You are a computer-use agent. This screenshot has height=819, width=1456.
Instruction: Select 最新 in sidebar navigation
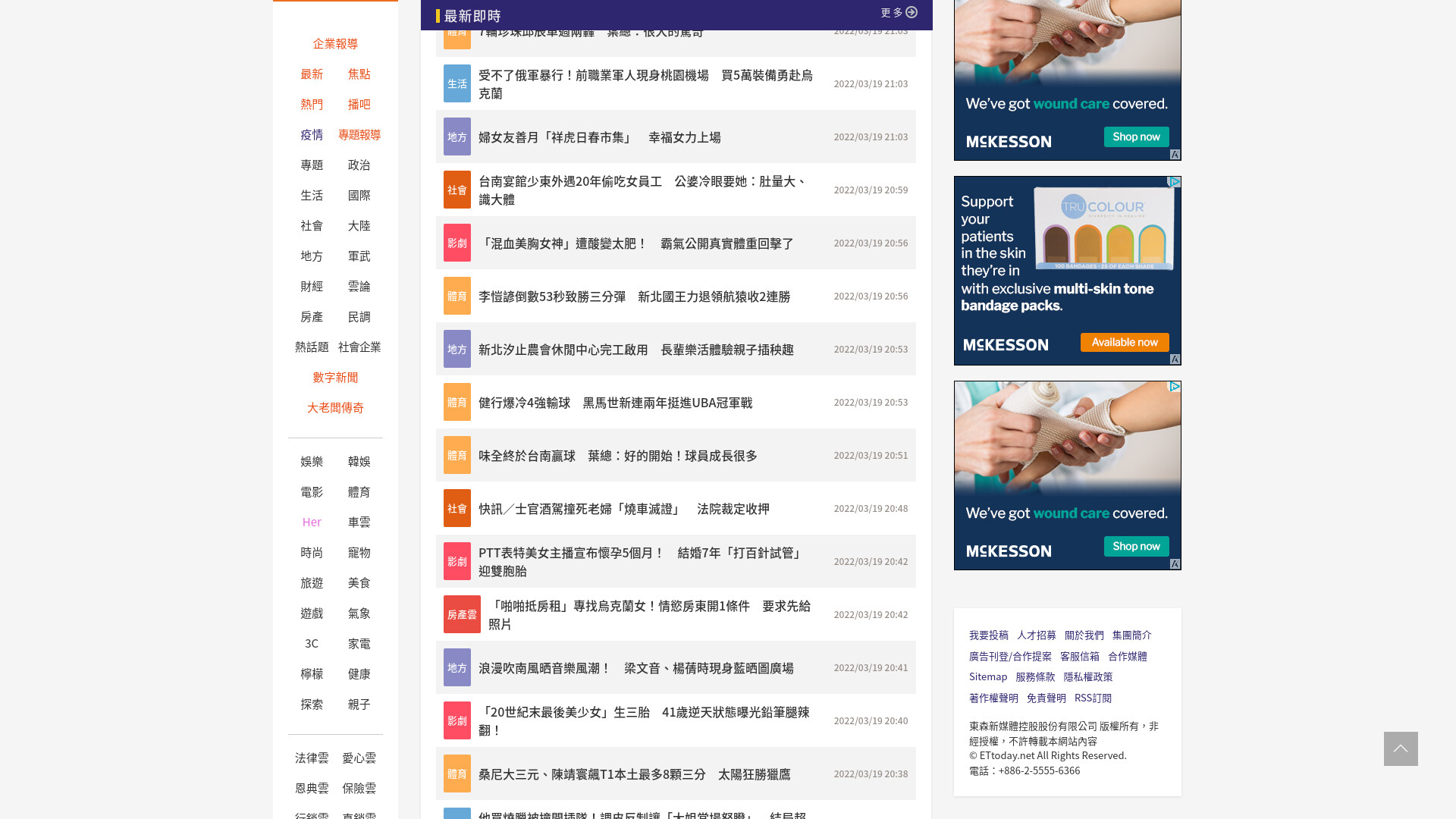[312, 74]
